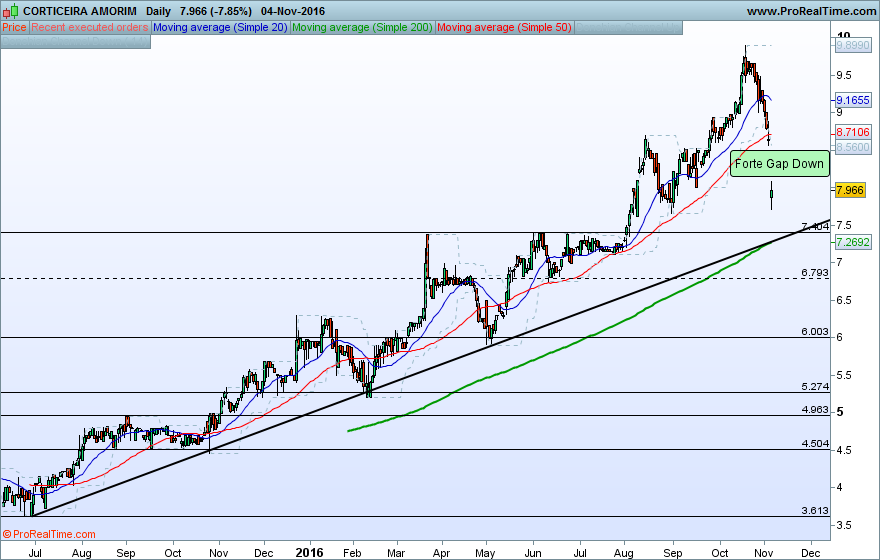880x560 pixels.
Task: Click the Aug label after Jul 2016 on the time axis
Action: click(x=624, y=553)
